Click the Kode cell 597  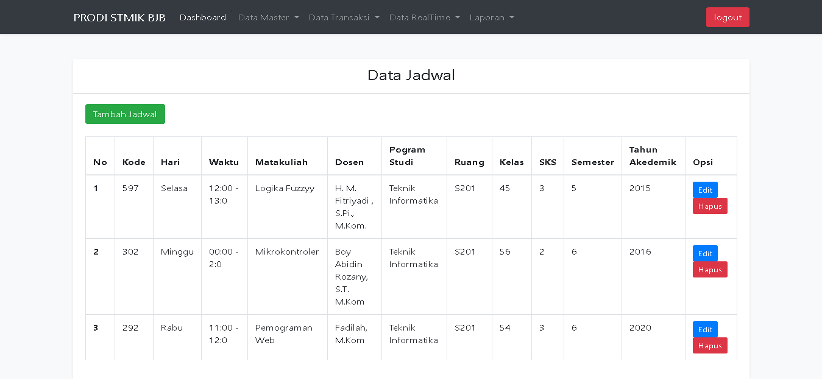point(130,188)
